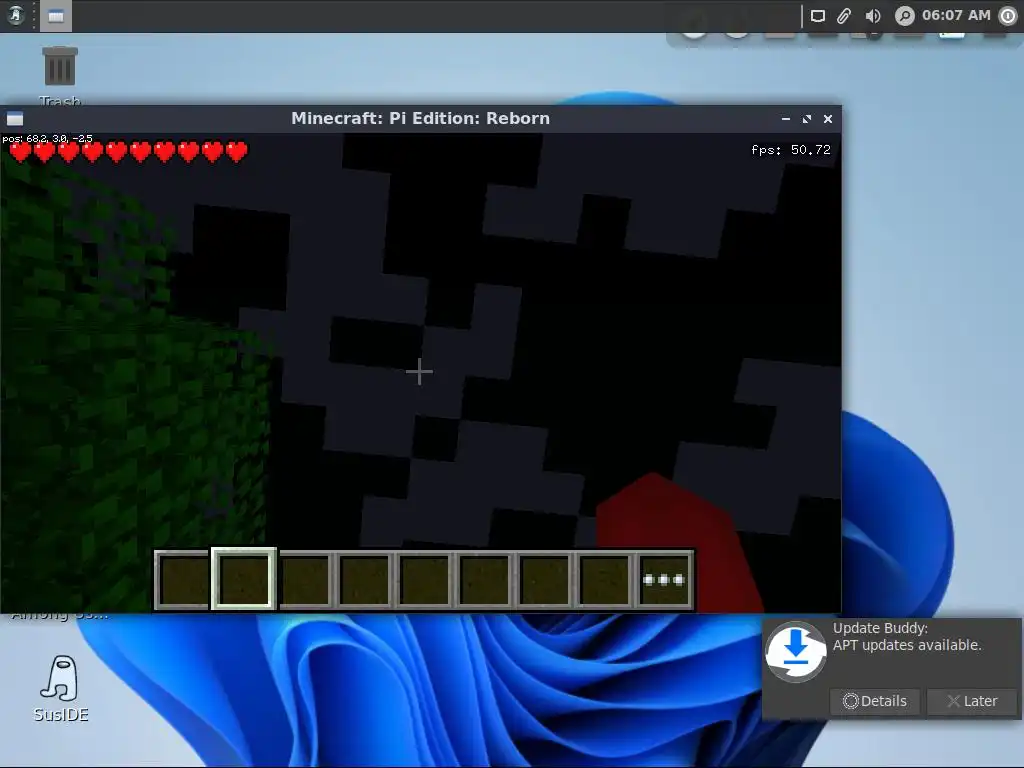
Task: Click the crosshair in game view
Action: pyautogui.click(x=419, y=372)
